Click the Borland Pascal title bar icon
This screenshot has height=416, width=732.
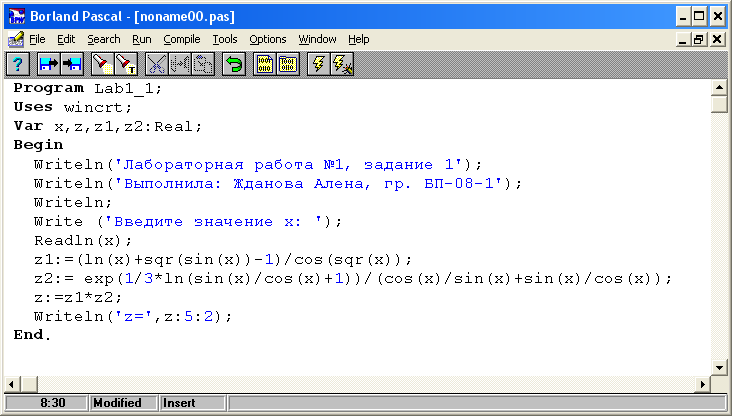[x=17, y=16]
